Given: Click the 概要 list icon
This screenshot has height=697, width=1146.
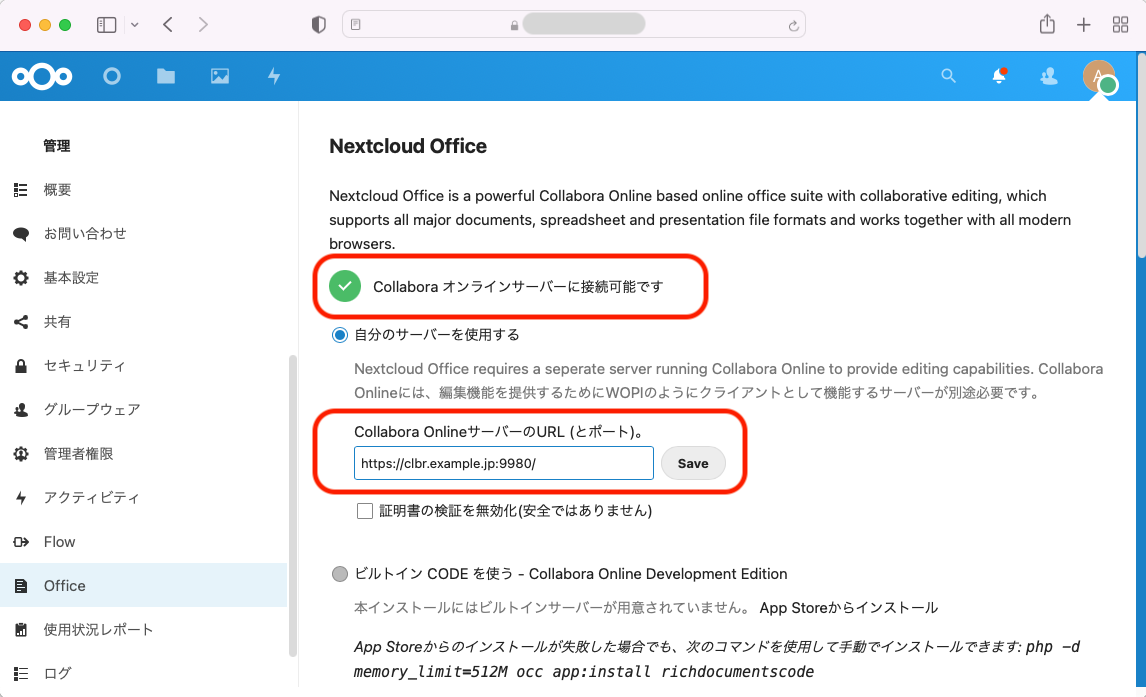Looking at the screenshot, I should pos(20,190).
